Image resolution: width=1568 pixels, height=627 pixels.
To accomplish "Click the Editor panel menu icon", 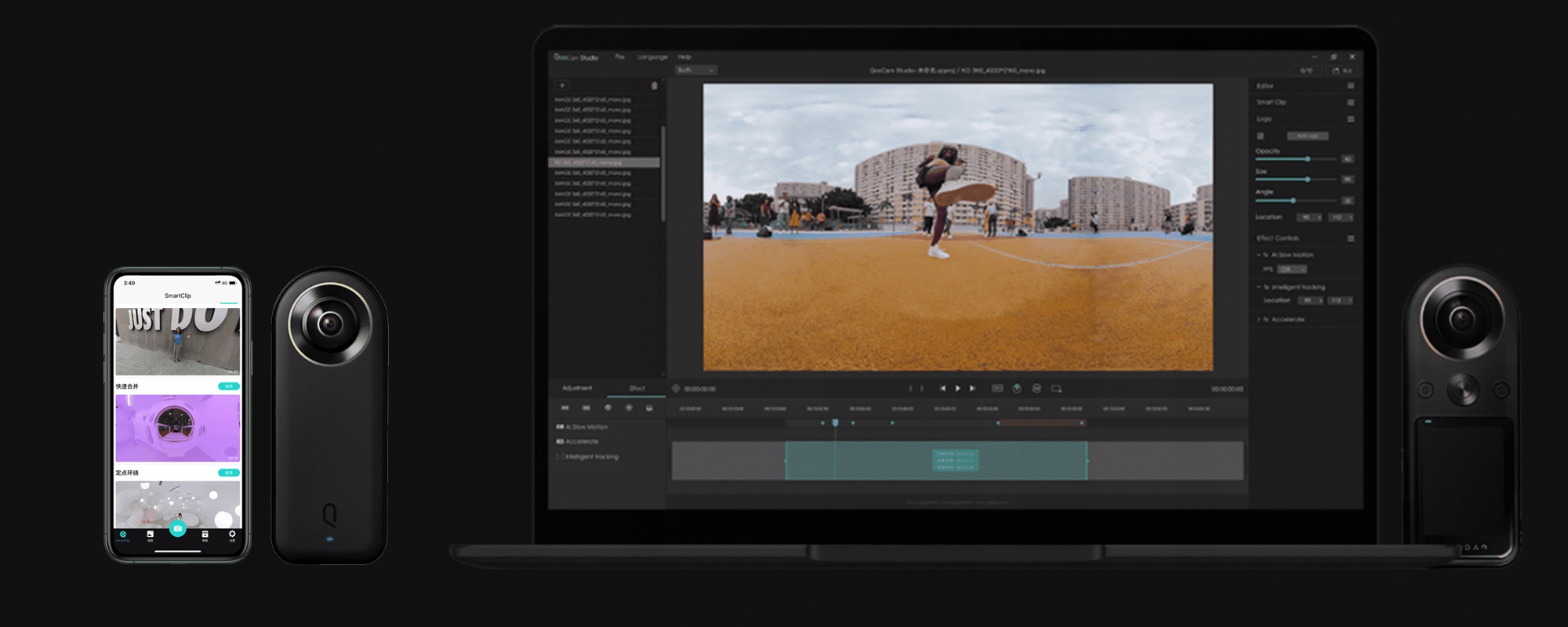I will coord(1350,86).
